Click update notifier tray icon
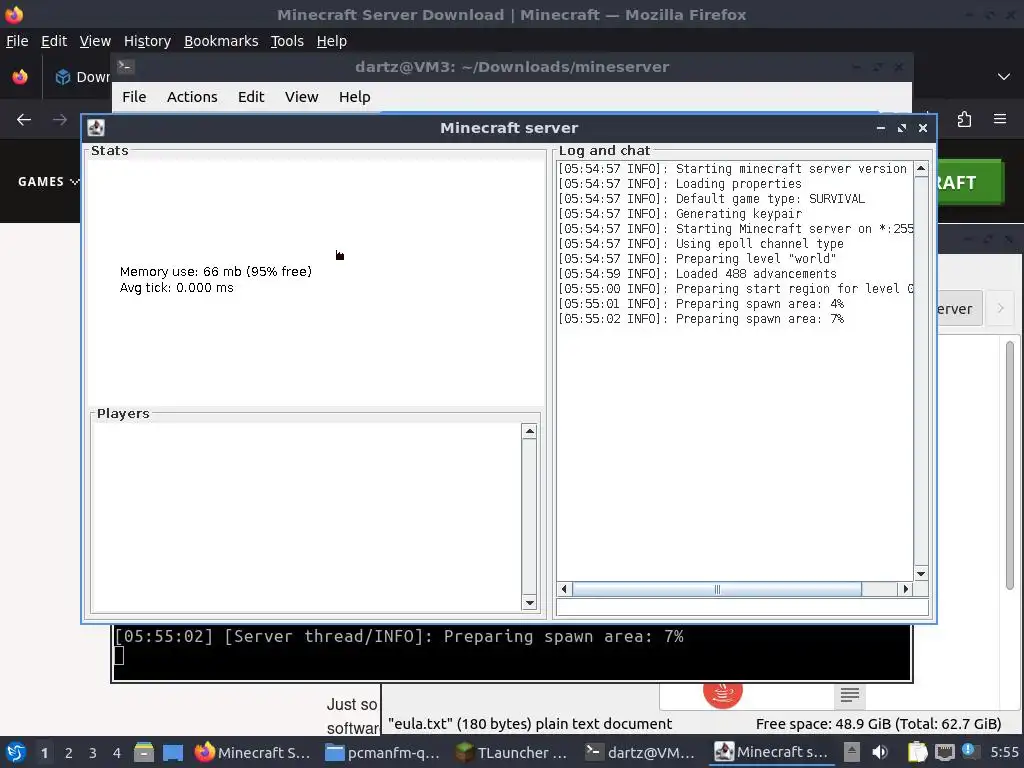The image size is (1024, 768). [969, 751]
